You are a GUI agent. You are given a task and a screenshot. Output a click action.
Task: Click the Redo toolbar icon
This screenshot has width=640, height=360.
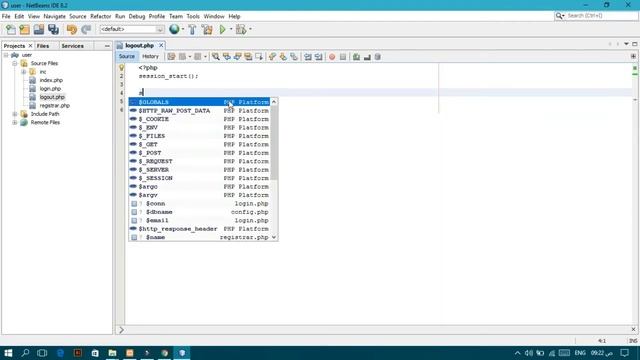86,29
